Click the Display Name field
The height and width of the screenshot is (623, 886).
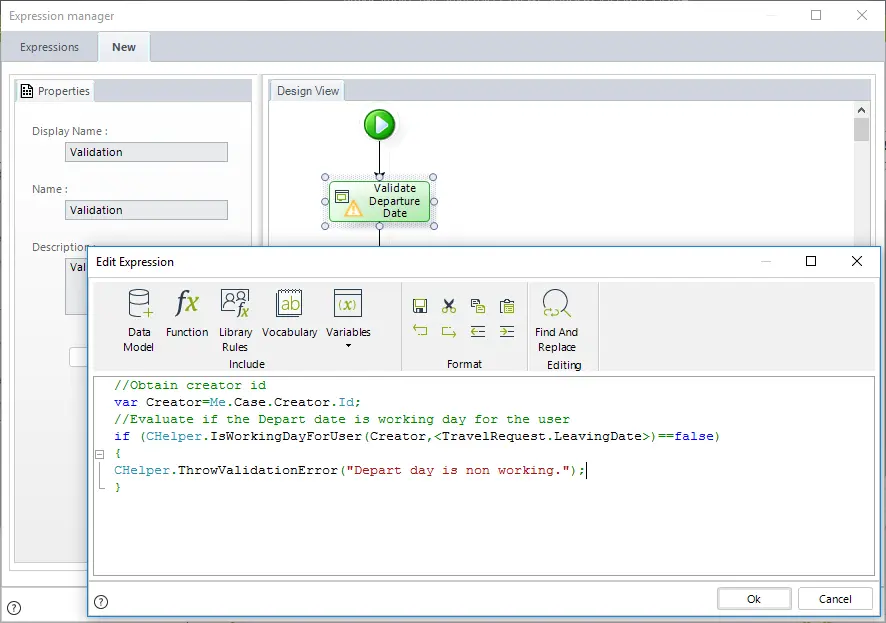coord(146,152)
